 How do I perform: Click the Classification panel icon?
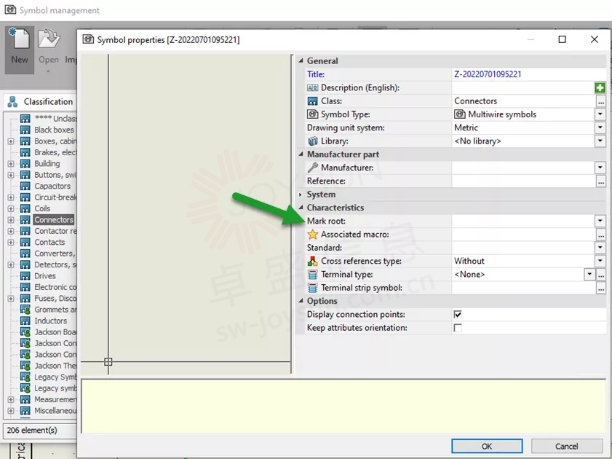pyautogui.click(x=12, y=102)
